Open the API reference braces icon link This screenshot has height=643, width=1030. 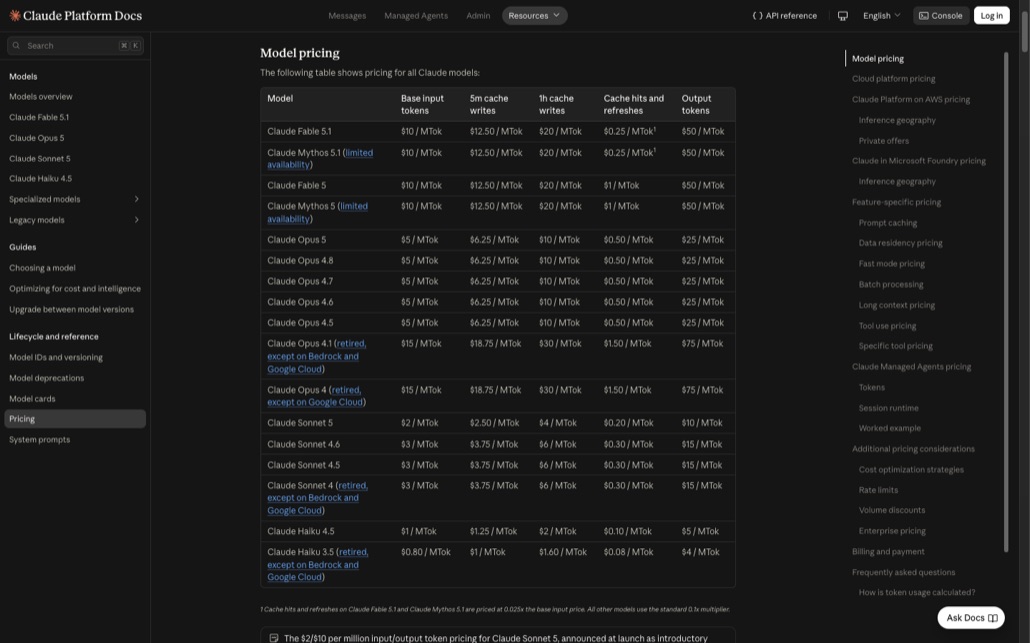point(757,16)
